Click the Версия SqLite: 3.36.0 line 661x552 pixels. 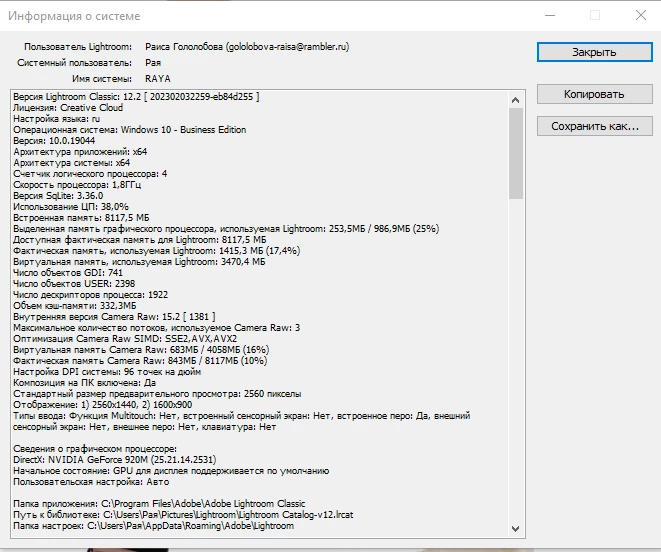coord(58,196)
